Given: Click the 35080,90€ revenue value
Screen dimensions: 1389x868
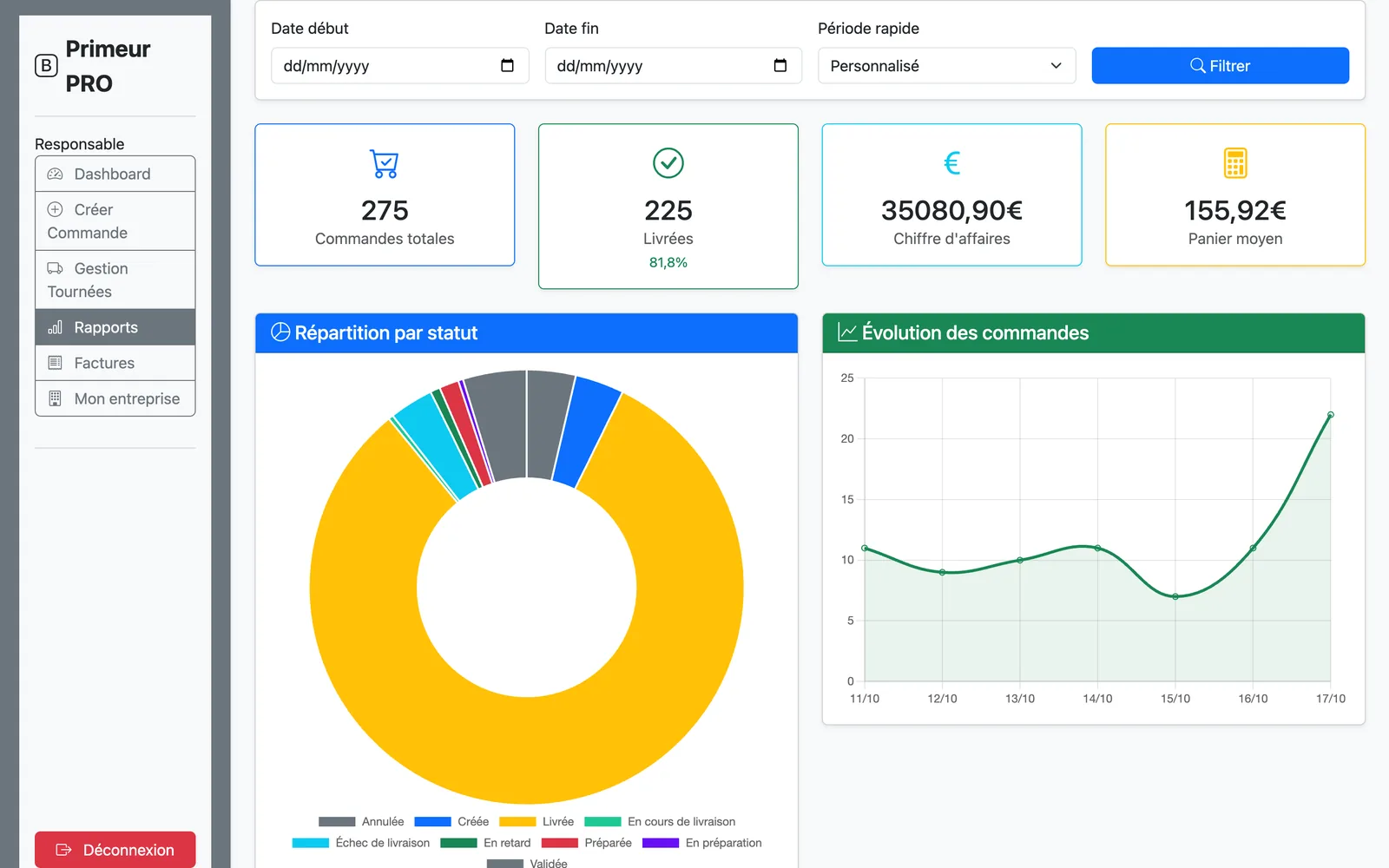Looking at the screenshot, I should pyautogui.click(x=951, y=210).
